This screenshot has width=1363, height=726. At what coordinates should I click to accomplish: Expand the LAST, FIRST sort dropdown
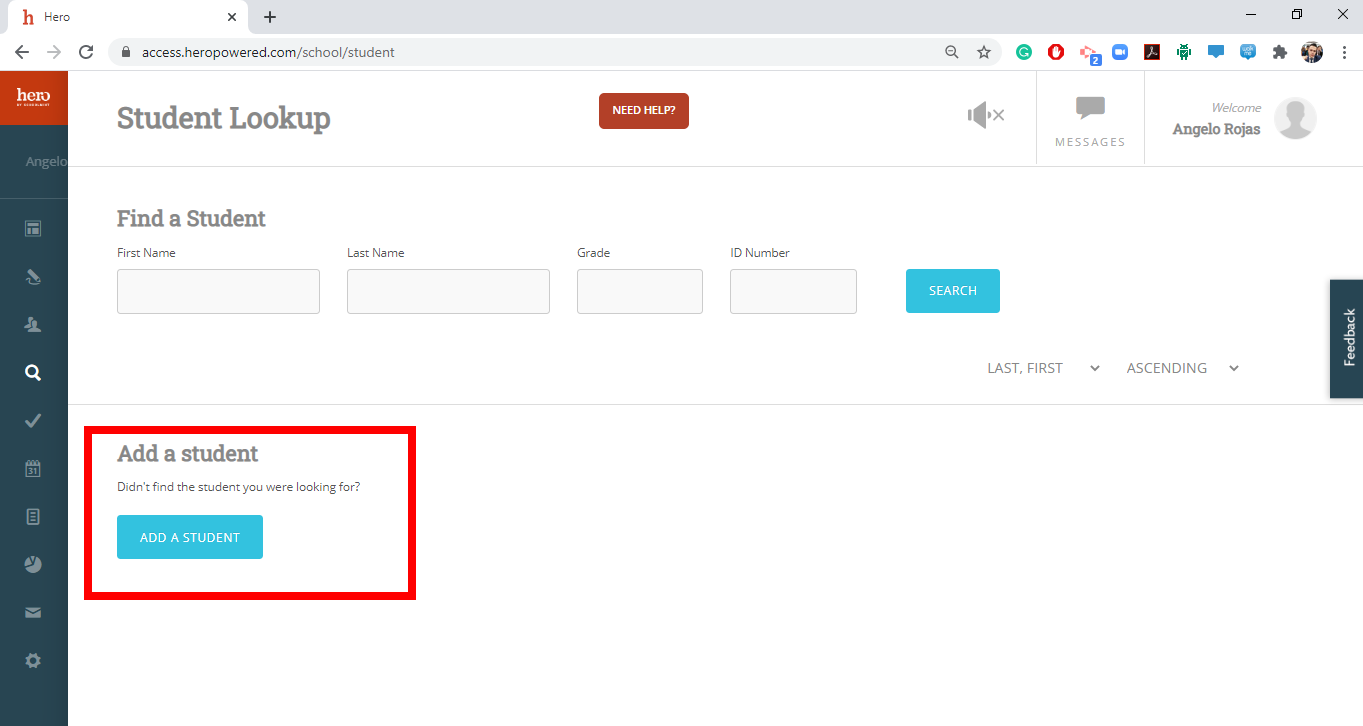pyautogui.click(x=1043, y=368)
